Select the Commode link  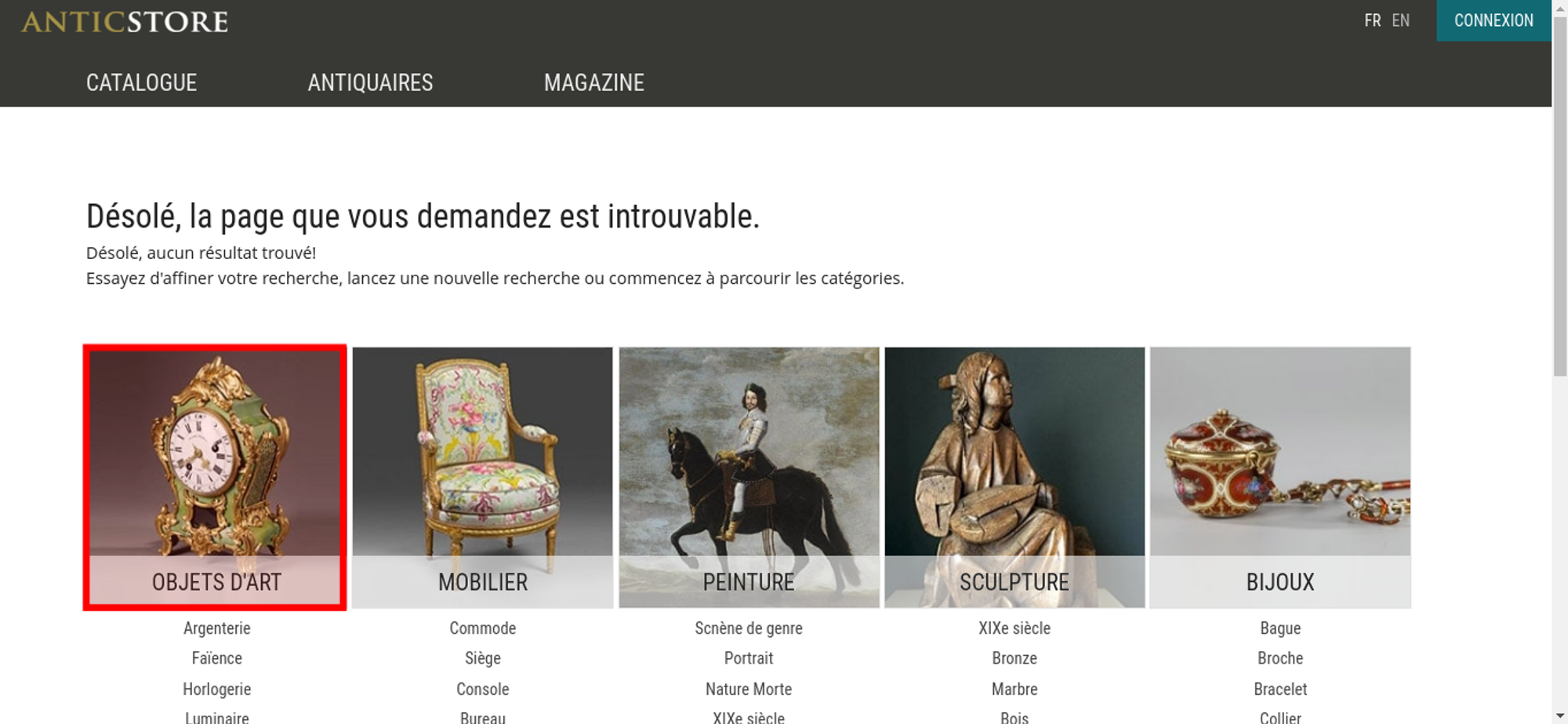(x=483, y=628)
